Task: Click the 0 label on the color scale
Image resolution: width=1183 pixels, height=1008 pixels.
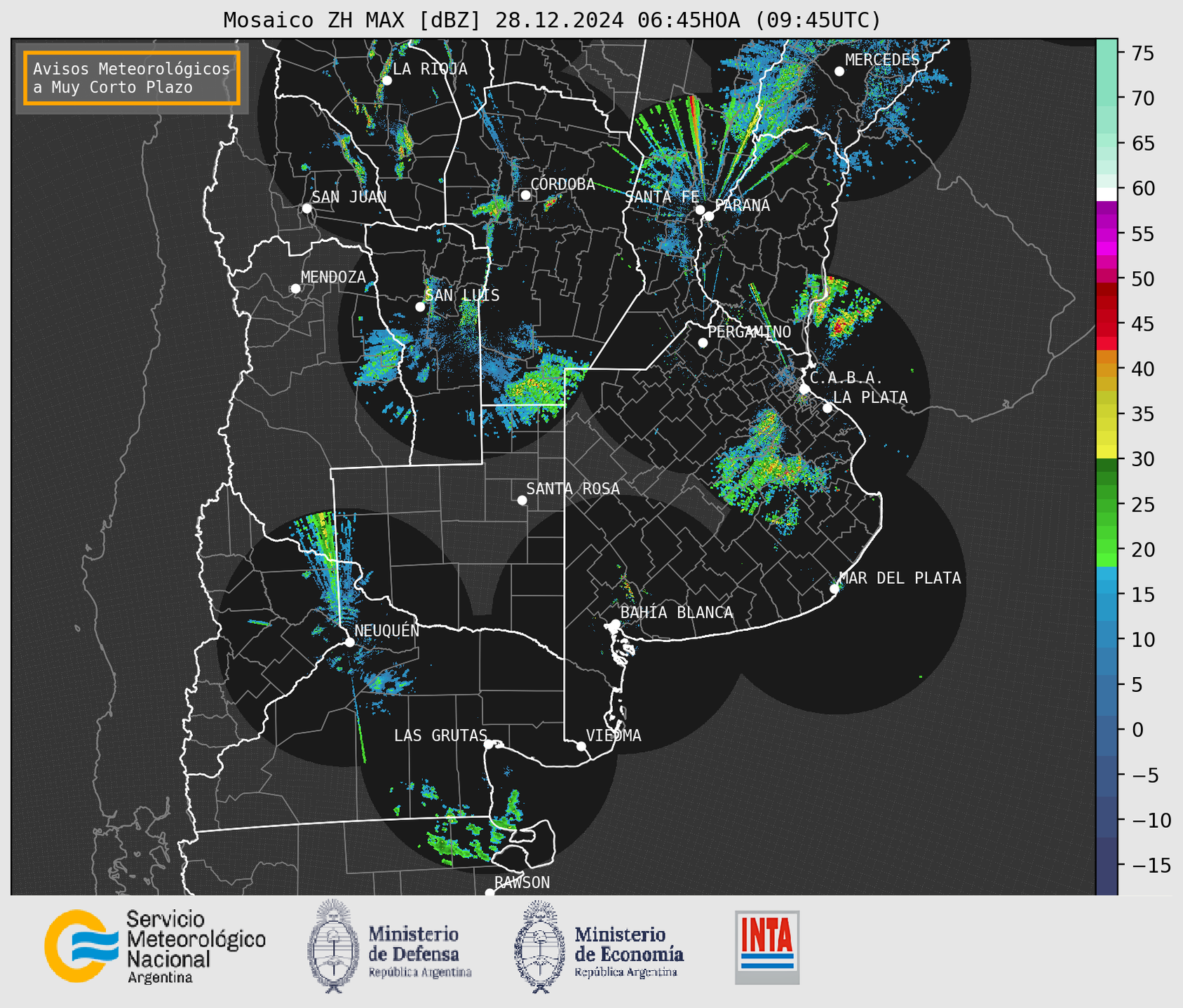Action: [x=1137, y=730]
